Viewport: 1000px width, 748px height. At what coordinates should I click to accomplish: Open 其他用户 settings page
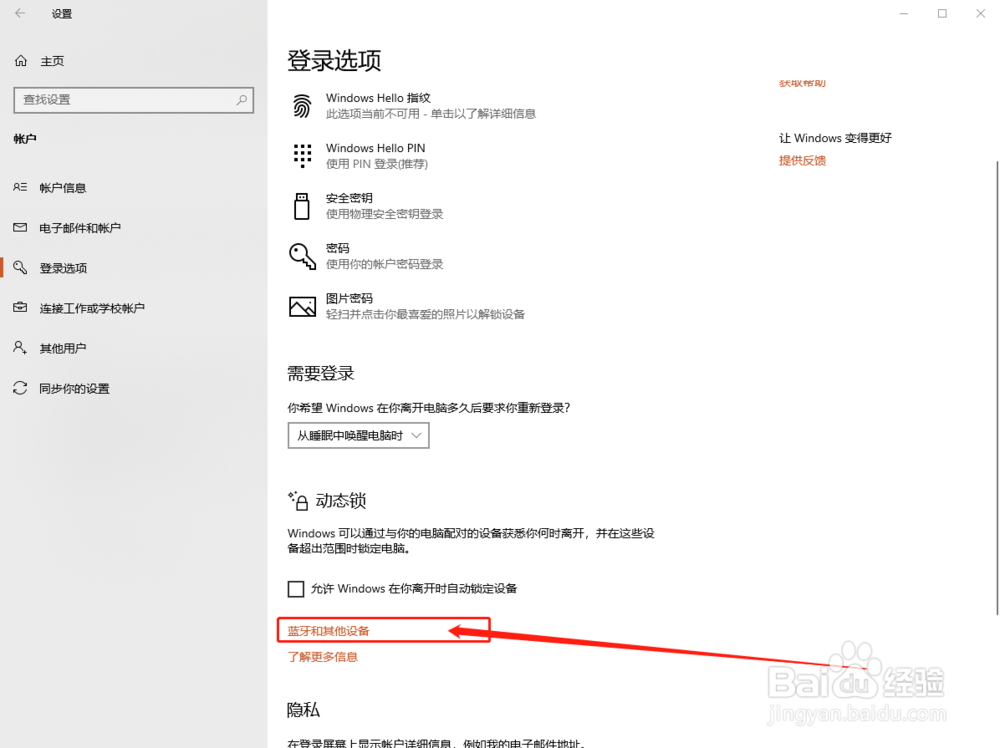click(x=62, y=348)
